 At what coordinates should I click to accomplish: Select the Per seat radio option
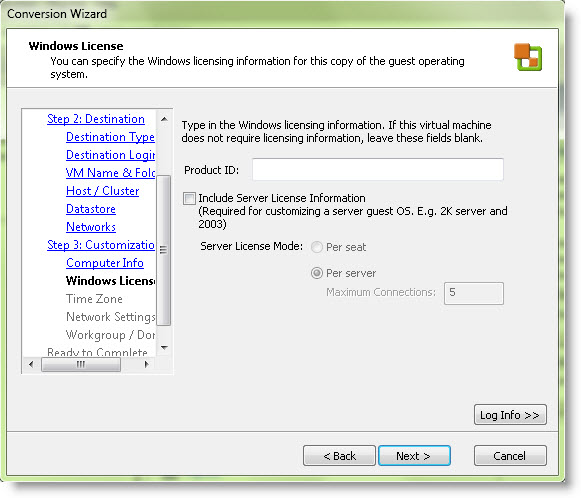tap(316, 247)
